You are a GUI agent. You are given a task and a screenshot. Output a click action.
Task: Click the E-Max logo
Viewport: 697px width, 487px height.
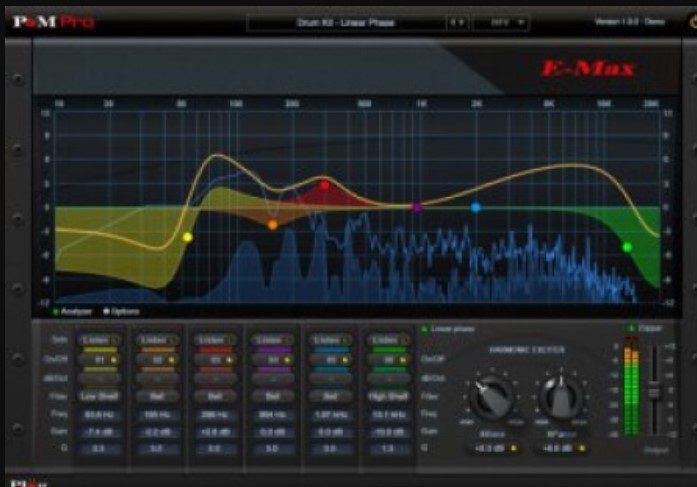click(x=588, y=69)
